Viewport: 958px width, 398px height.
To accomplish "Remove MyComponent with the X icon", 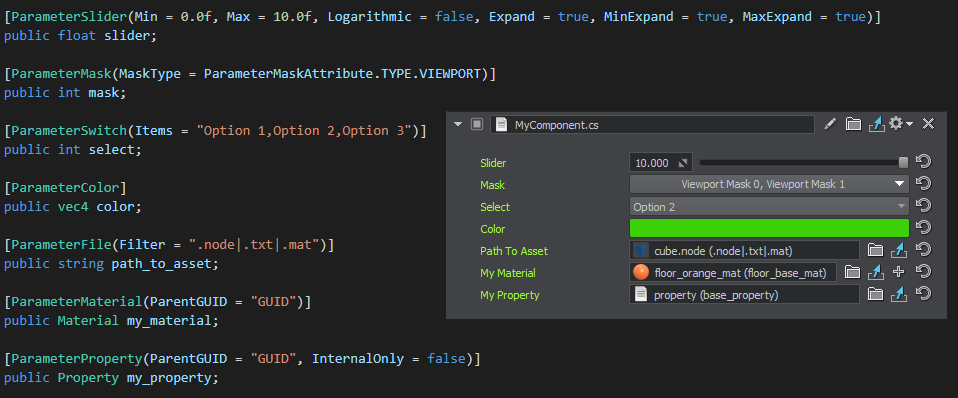I will [928, 124].
